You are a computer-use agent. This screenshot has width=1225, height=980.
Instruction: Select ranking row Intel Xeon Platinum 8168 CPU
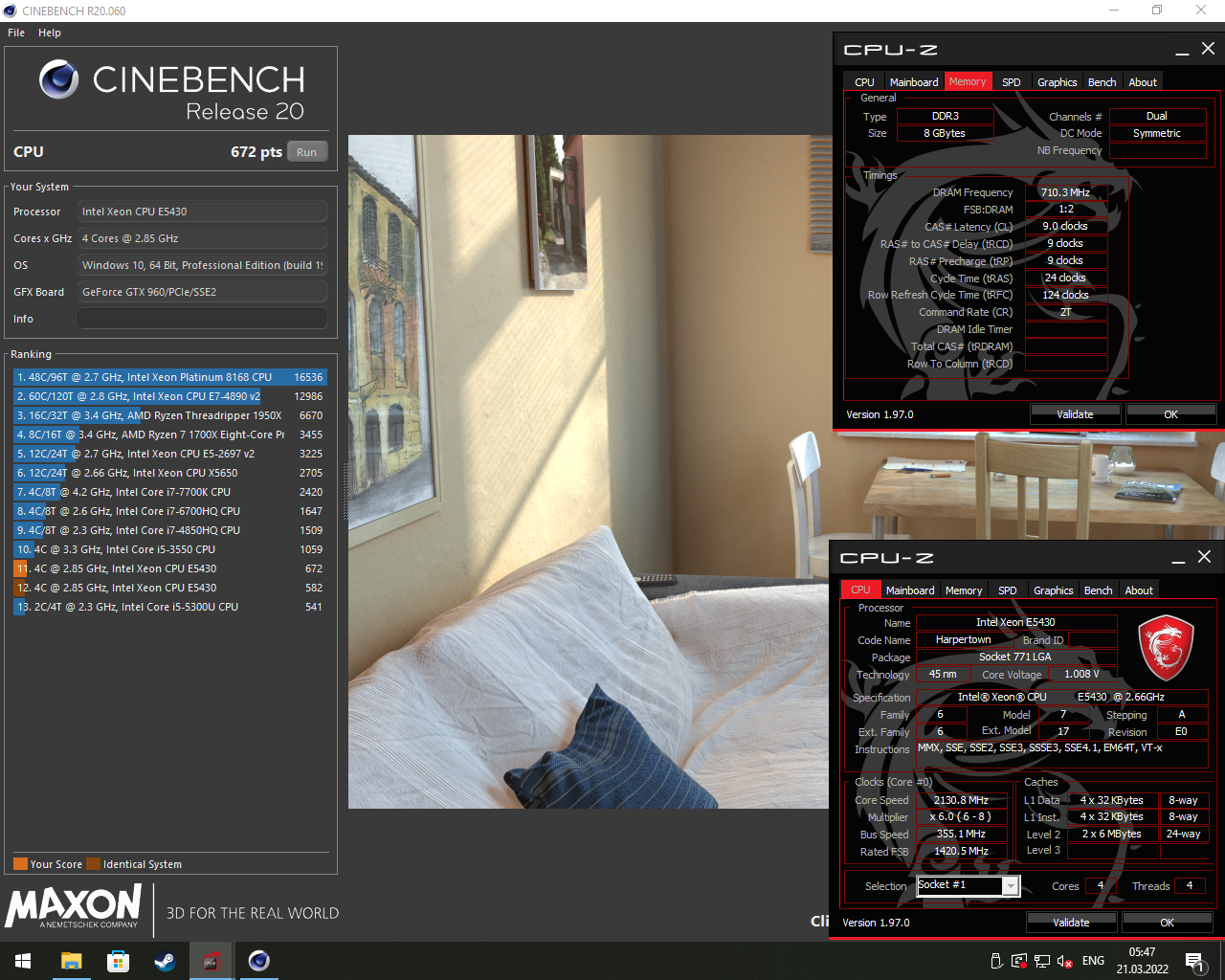pos(169,377)
